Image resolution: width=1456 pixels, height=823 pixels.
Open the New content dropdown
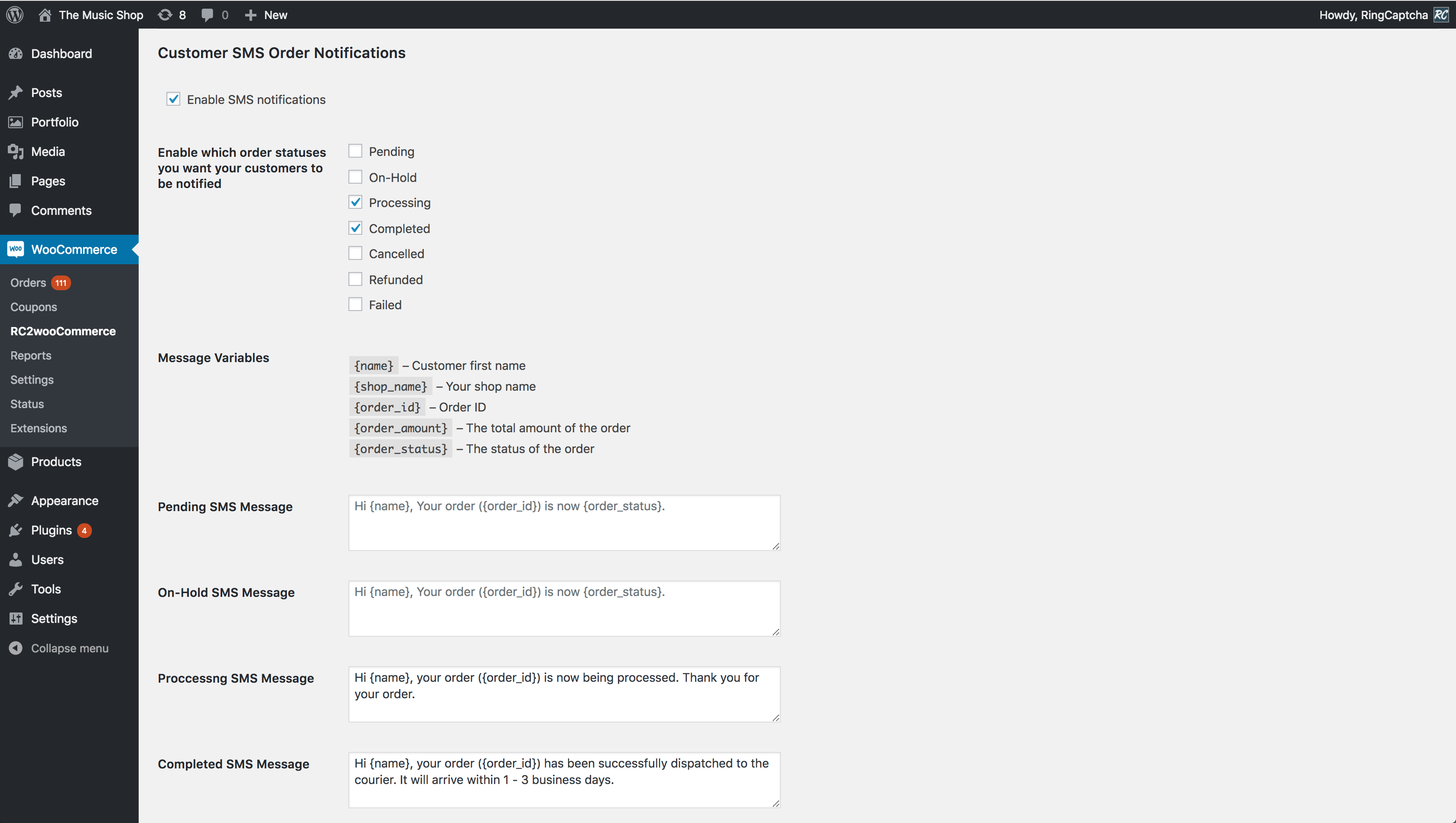point(266,15)
